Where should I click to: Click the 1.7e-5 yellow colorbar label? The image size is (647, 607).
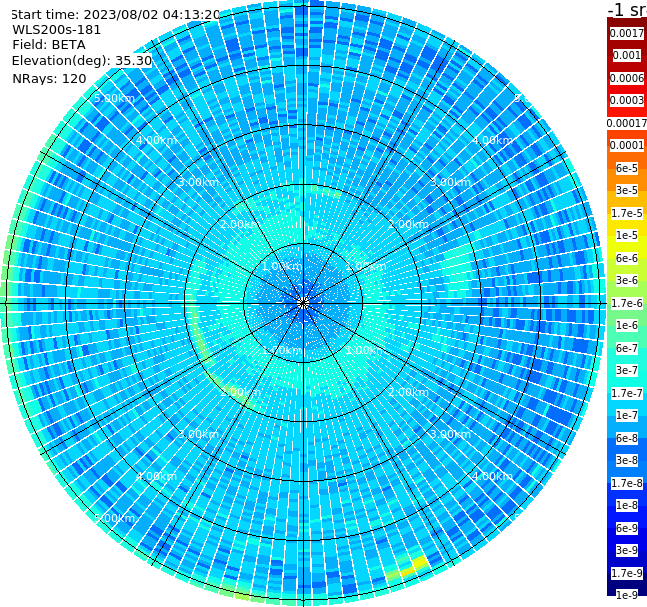coord(627,213)
